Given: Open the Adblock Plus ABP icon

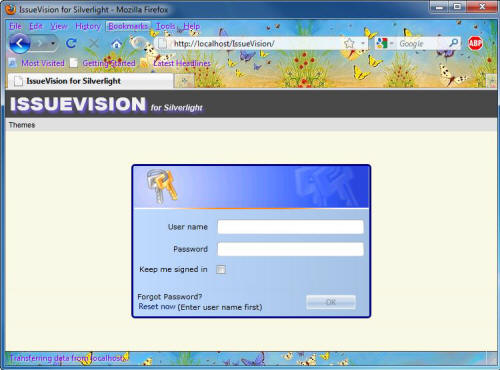Looking at the screenshot, I should click(x=475, y=43).
